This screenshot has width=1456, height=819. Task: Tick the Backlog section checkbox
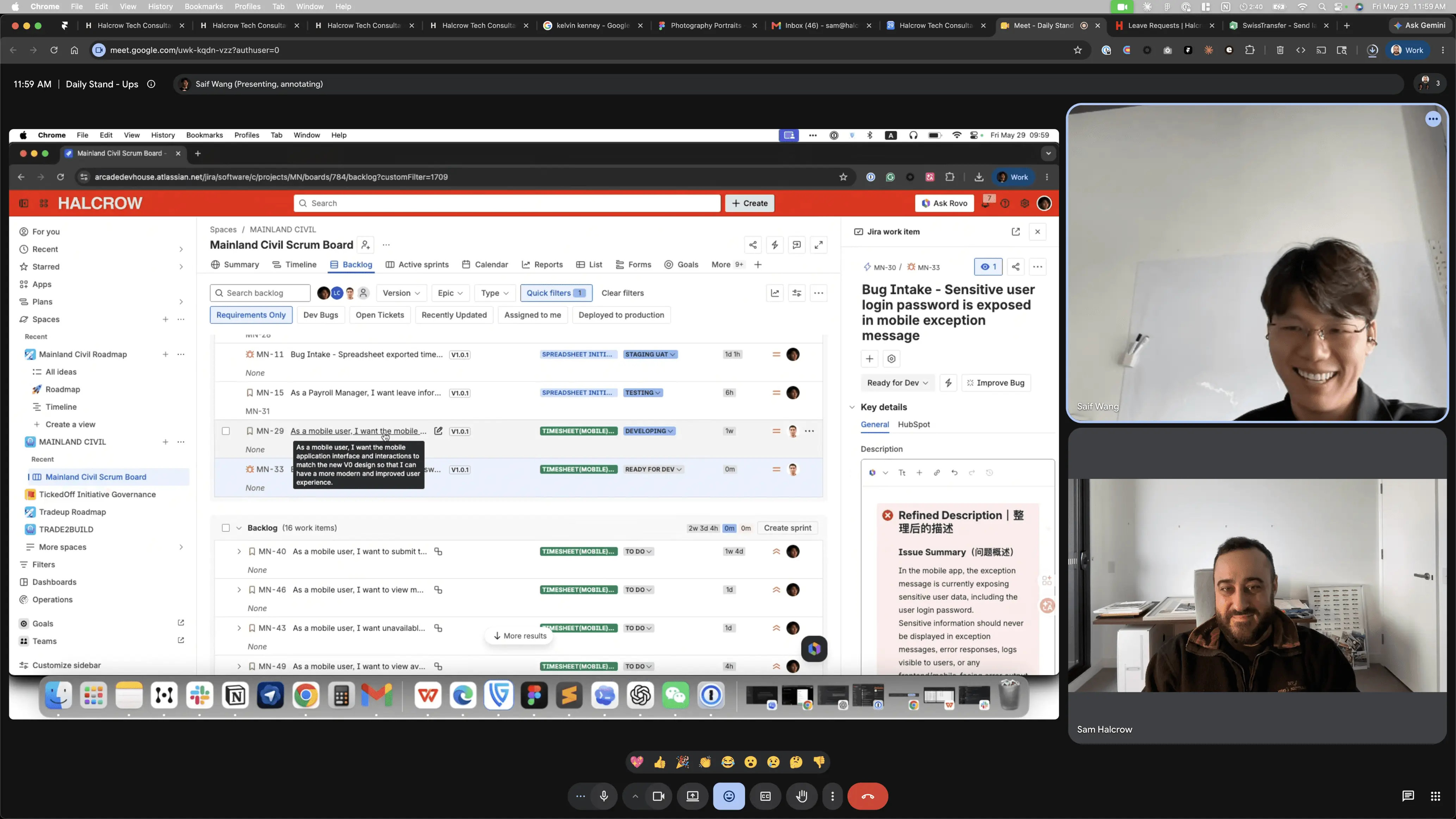tap(225, 528)
